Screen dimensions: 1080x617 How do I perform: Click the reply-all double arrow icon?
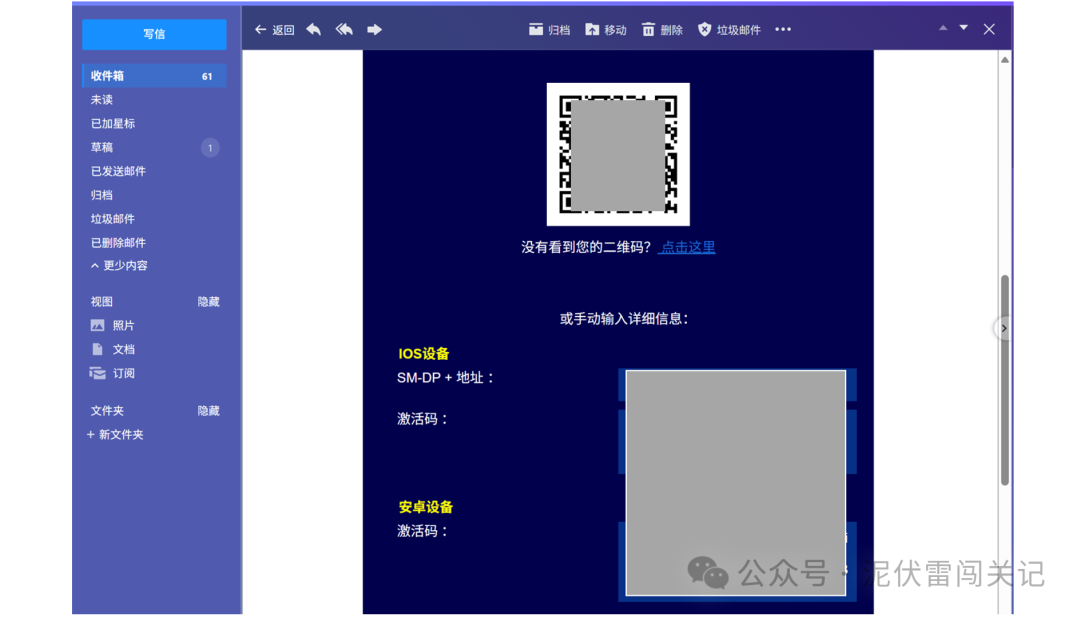[344, 29]
